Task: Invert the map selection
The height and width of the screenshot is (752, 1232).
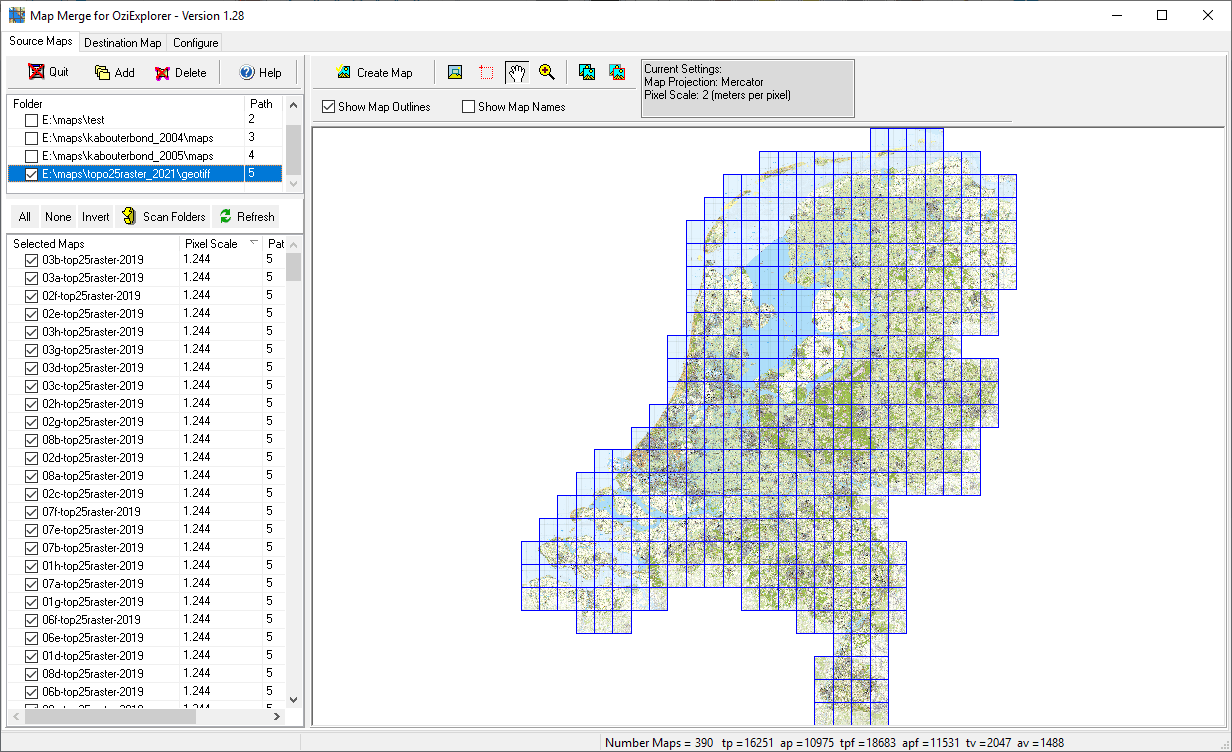Action: click(96, 217)
